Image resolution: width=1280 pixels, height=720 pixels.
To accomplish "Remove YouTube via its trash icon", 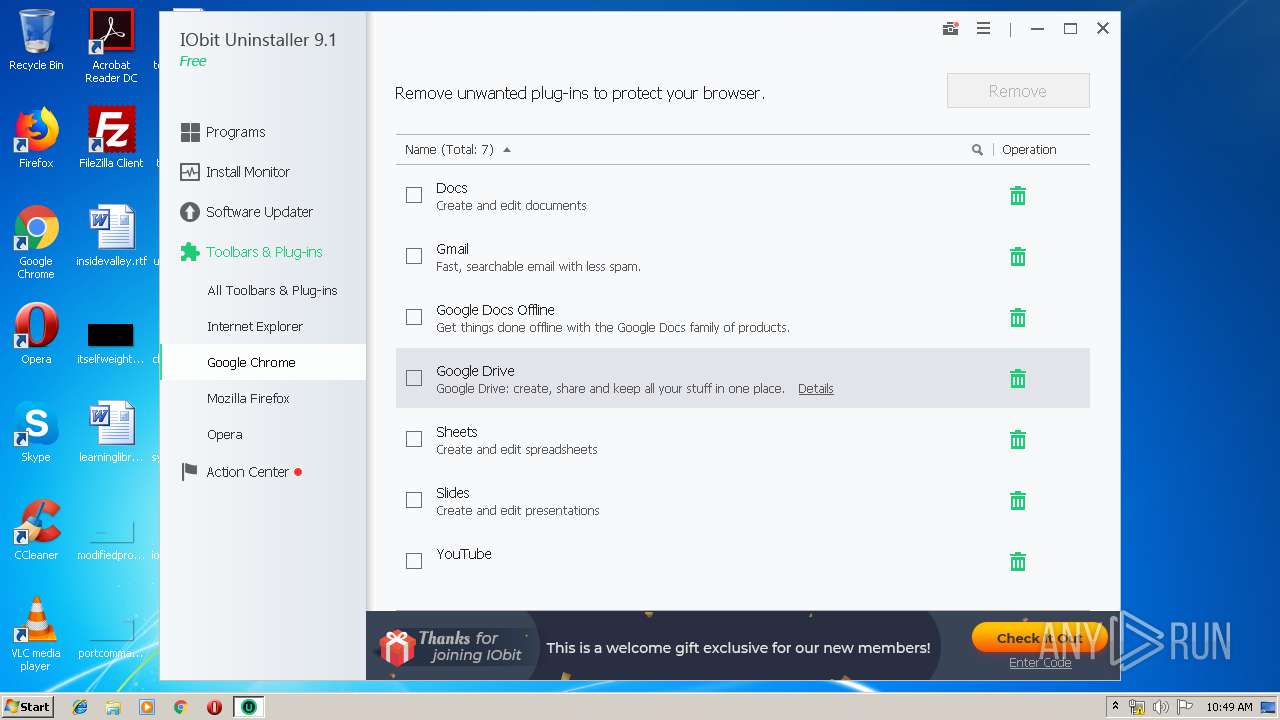I will tap(1018, 562).
